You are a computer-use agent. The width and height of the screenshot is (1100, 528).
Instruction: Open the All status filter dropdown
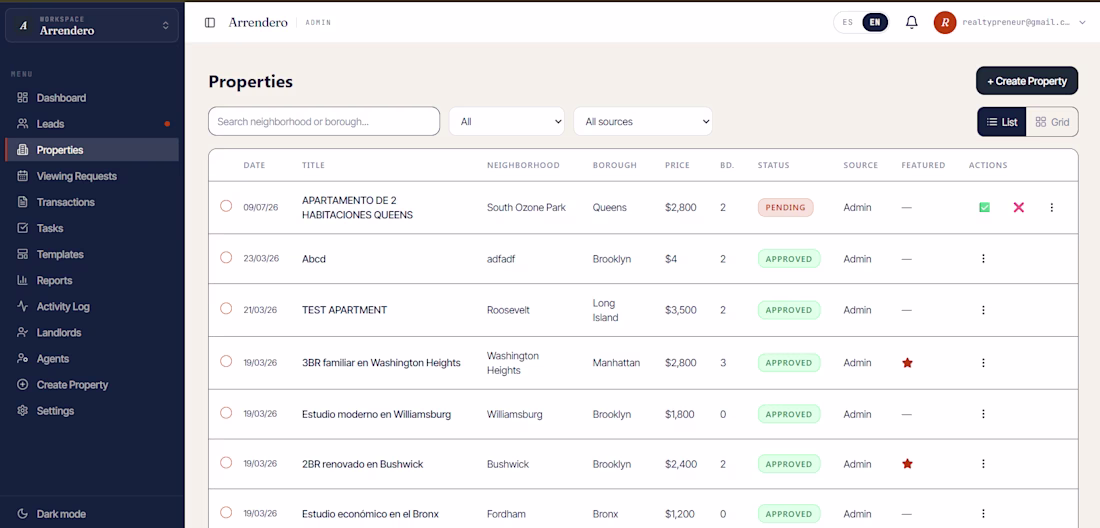507,121
